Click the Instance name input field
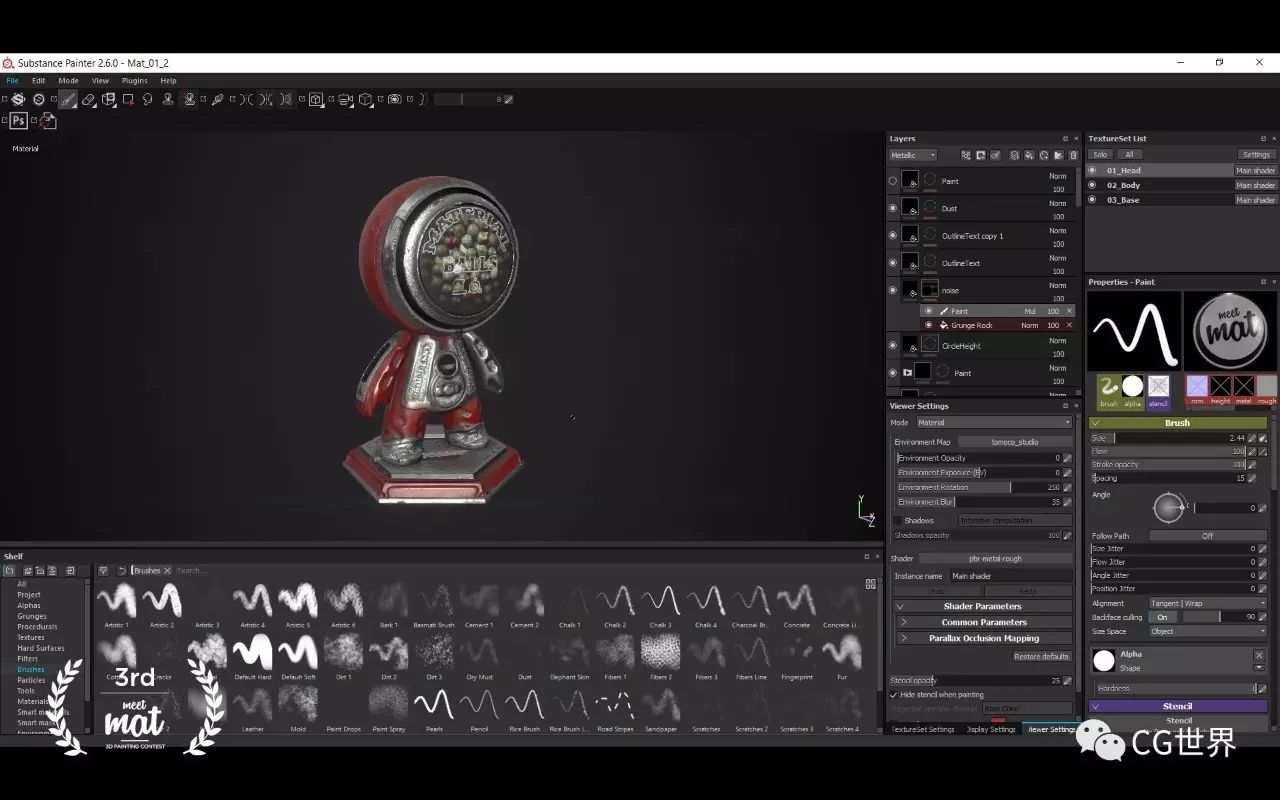Image resolution: width=1280 pixels, height=800 pixels. pyautogui.click(x=1010, y=576)
